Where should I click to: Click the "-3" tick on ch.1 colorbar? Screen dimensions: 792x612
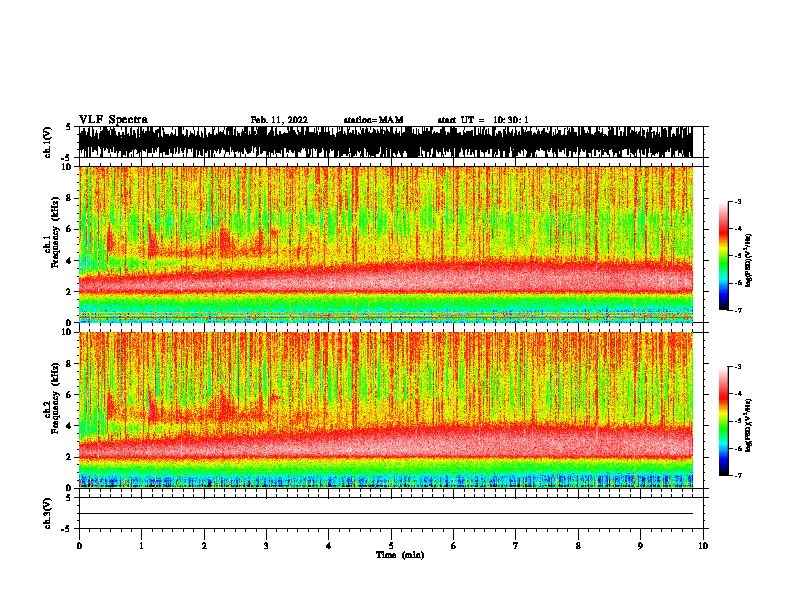pos(738,202)
